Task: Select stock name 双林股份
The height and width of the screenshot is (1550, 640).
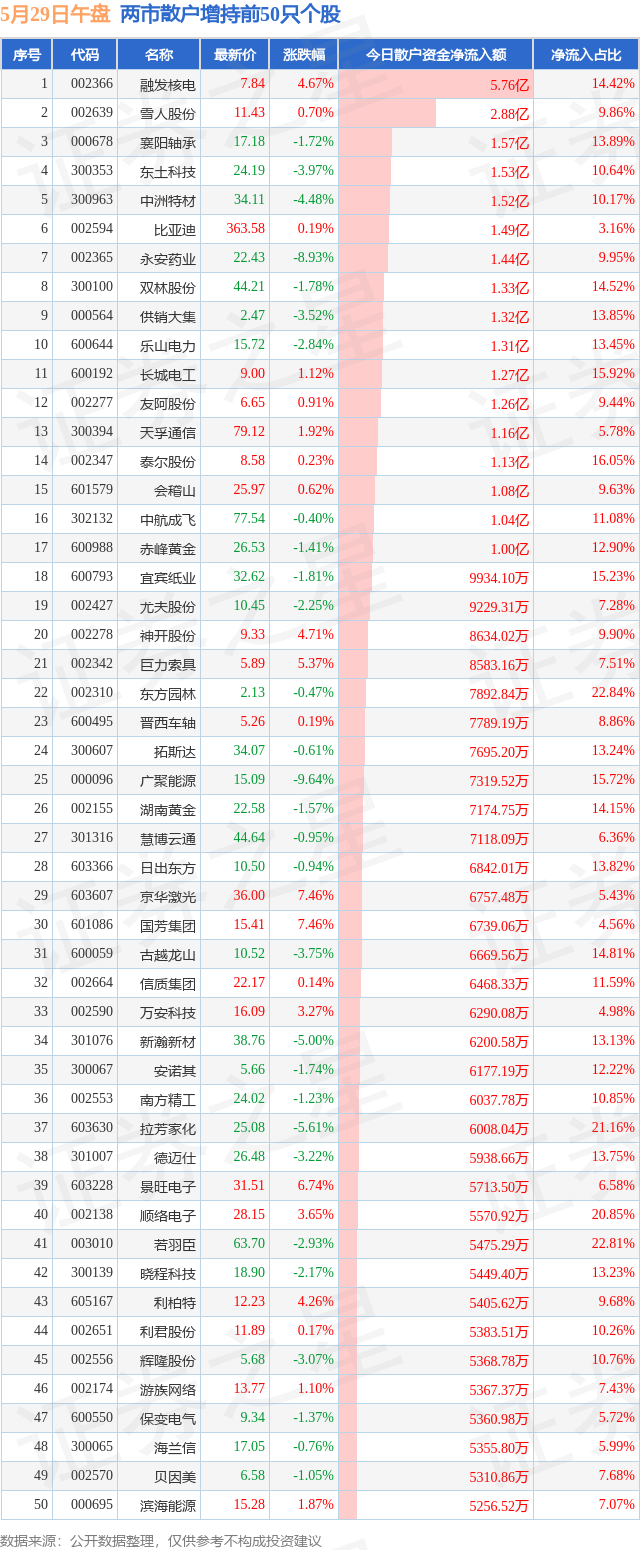Action: click(x=168, y=288)
